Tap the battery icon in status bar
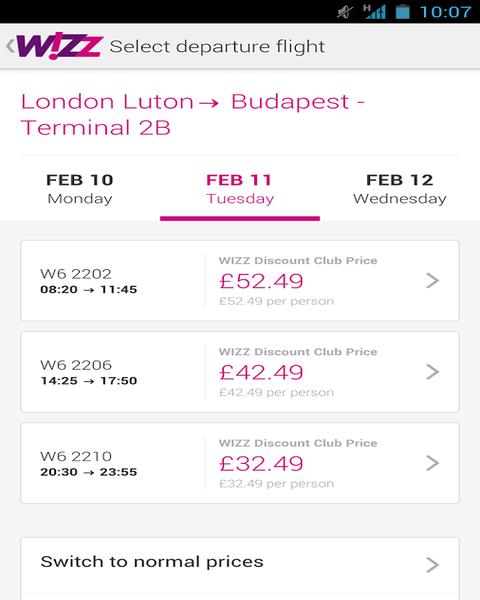This screenshot has width=480, height=600. coord(402,11)
